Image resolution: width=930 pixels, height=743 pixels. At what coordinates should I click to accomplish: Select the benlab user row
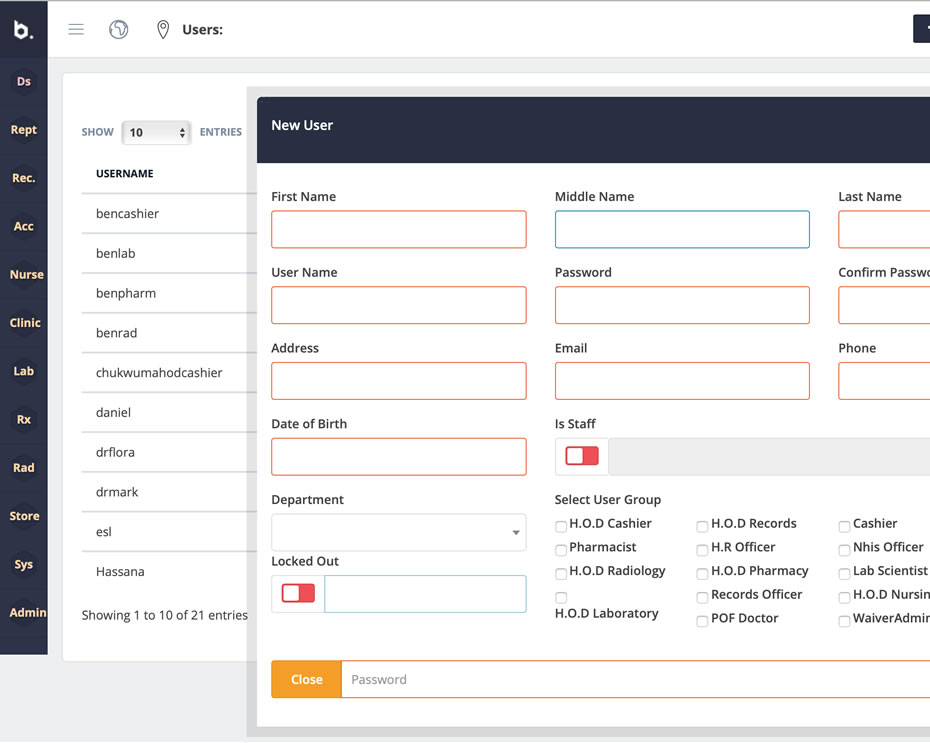[169, 253]
